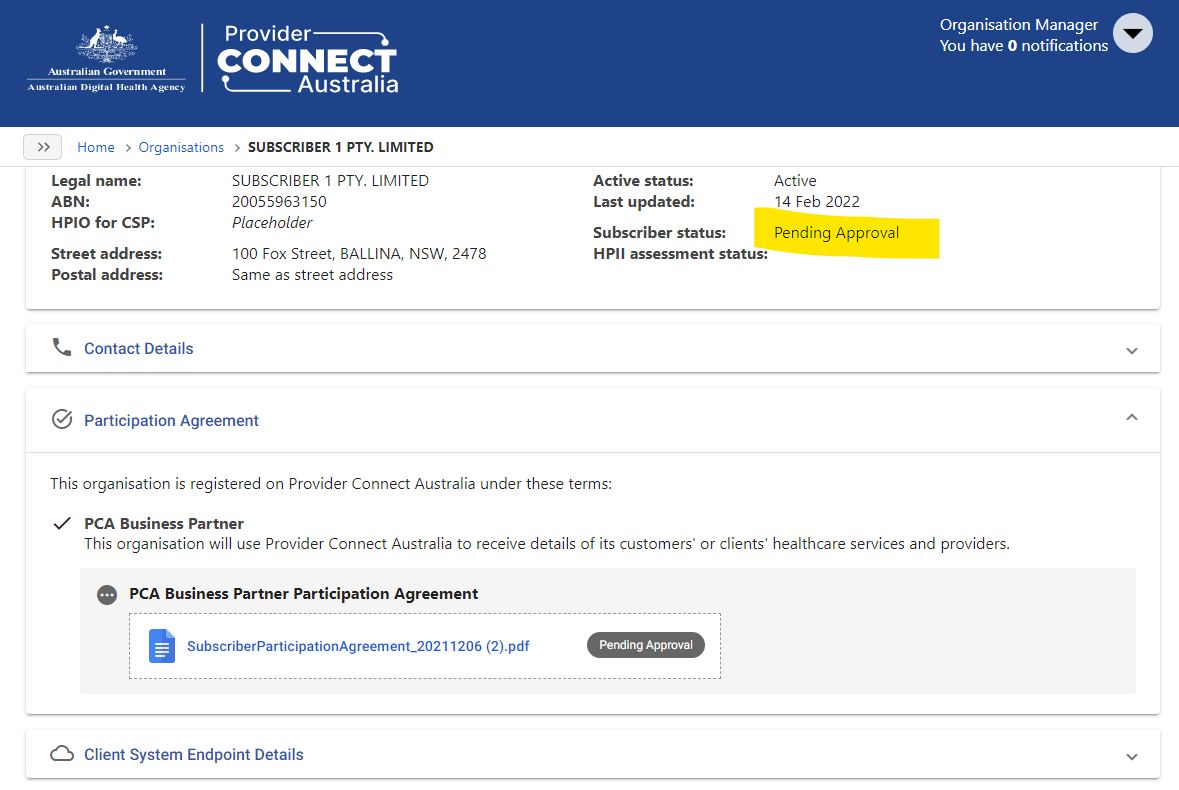Viewport: 1179px width, 790px height.
Task: Click the SUBSCRIBER 1 PTY. LIMITED breadcrumb
Action: (x=341, y=147)
